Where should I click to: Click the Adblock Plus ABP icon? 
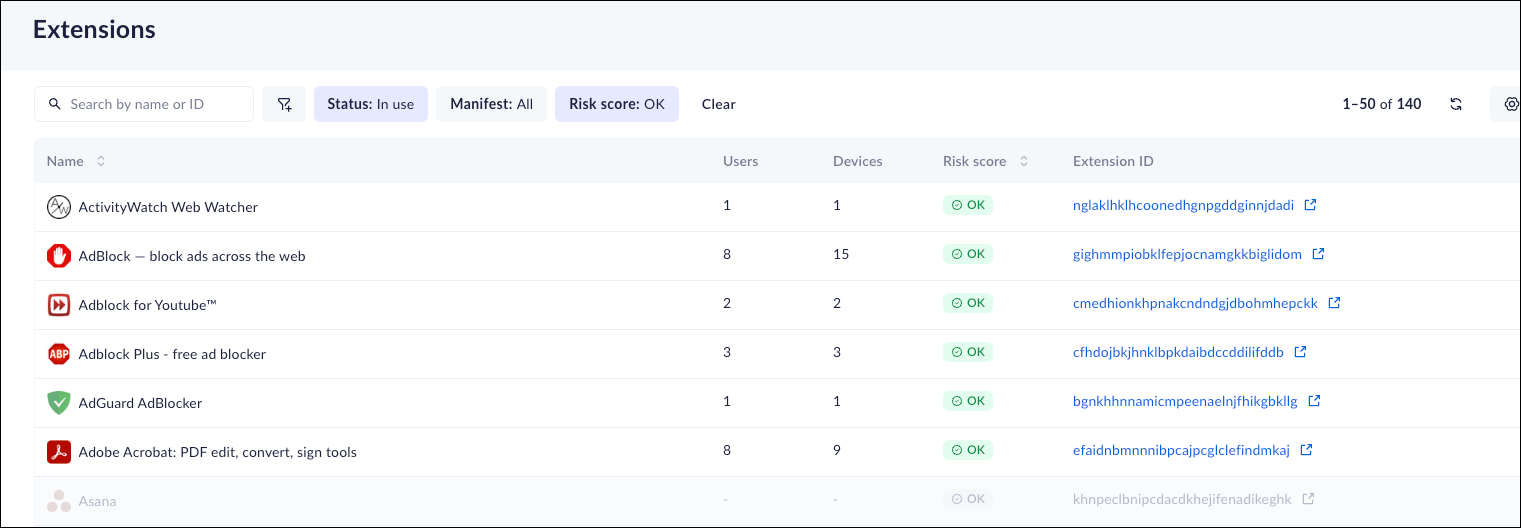[59, 354]
